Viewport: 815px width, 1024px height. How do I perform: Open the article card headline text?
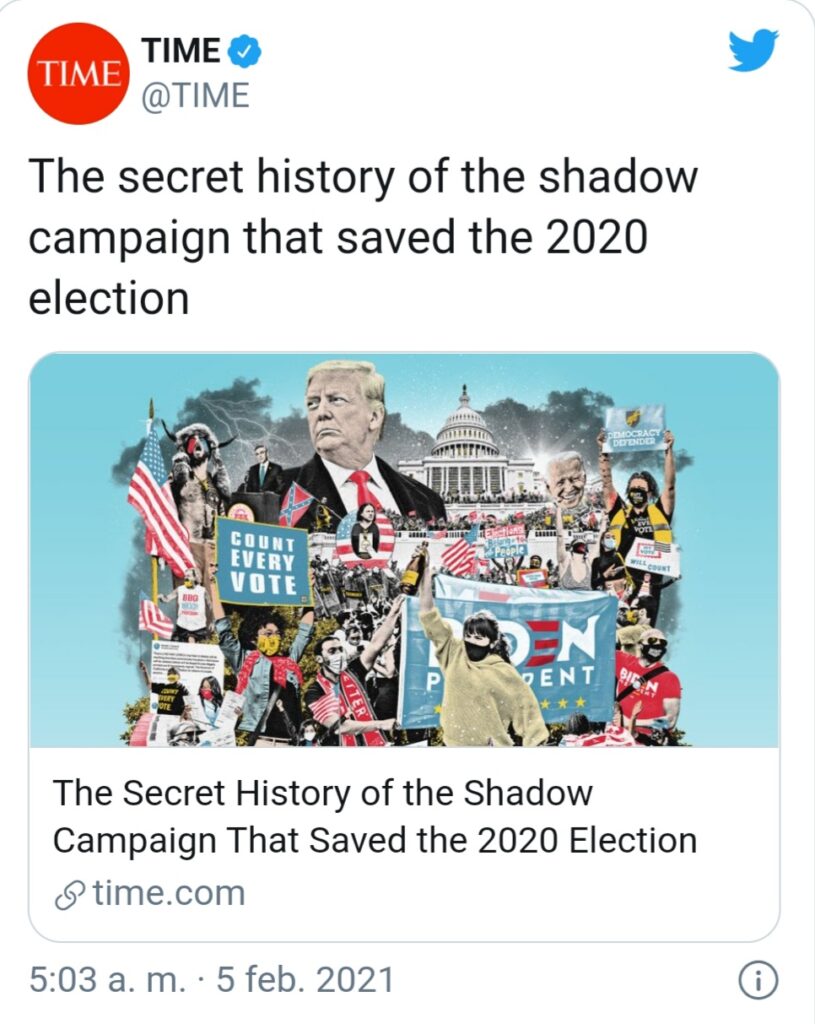pyautogui.click(x=375, y=816)
